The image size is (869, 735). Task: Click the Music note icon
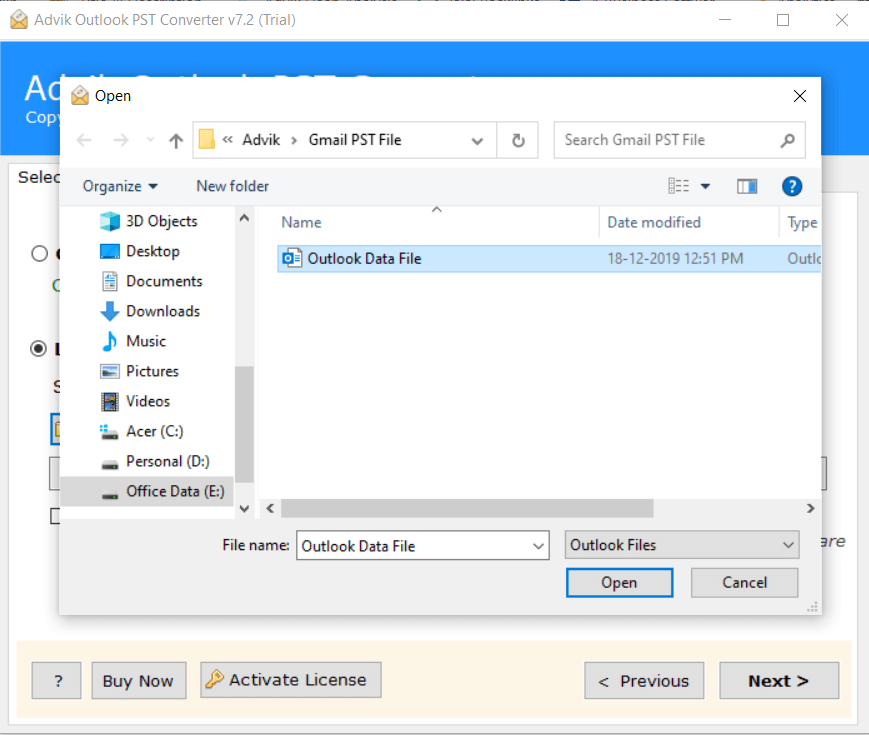pyautogui.click(x=110, y=341)
